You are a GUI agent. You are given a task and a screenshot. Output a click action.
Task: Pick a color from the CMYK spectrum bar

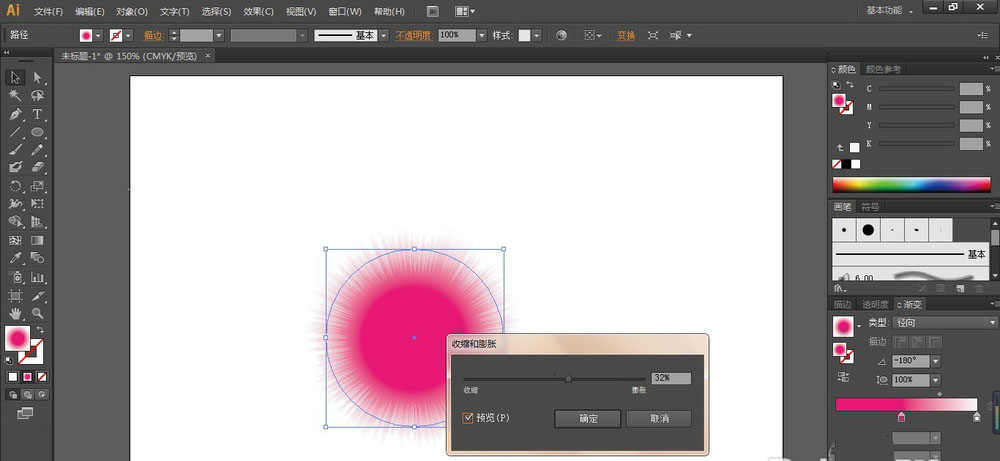[908, 185]
